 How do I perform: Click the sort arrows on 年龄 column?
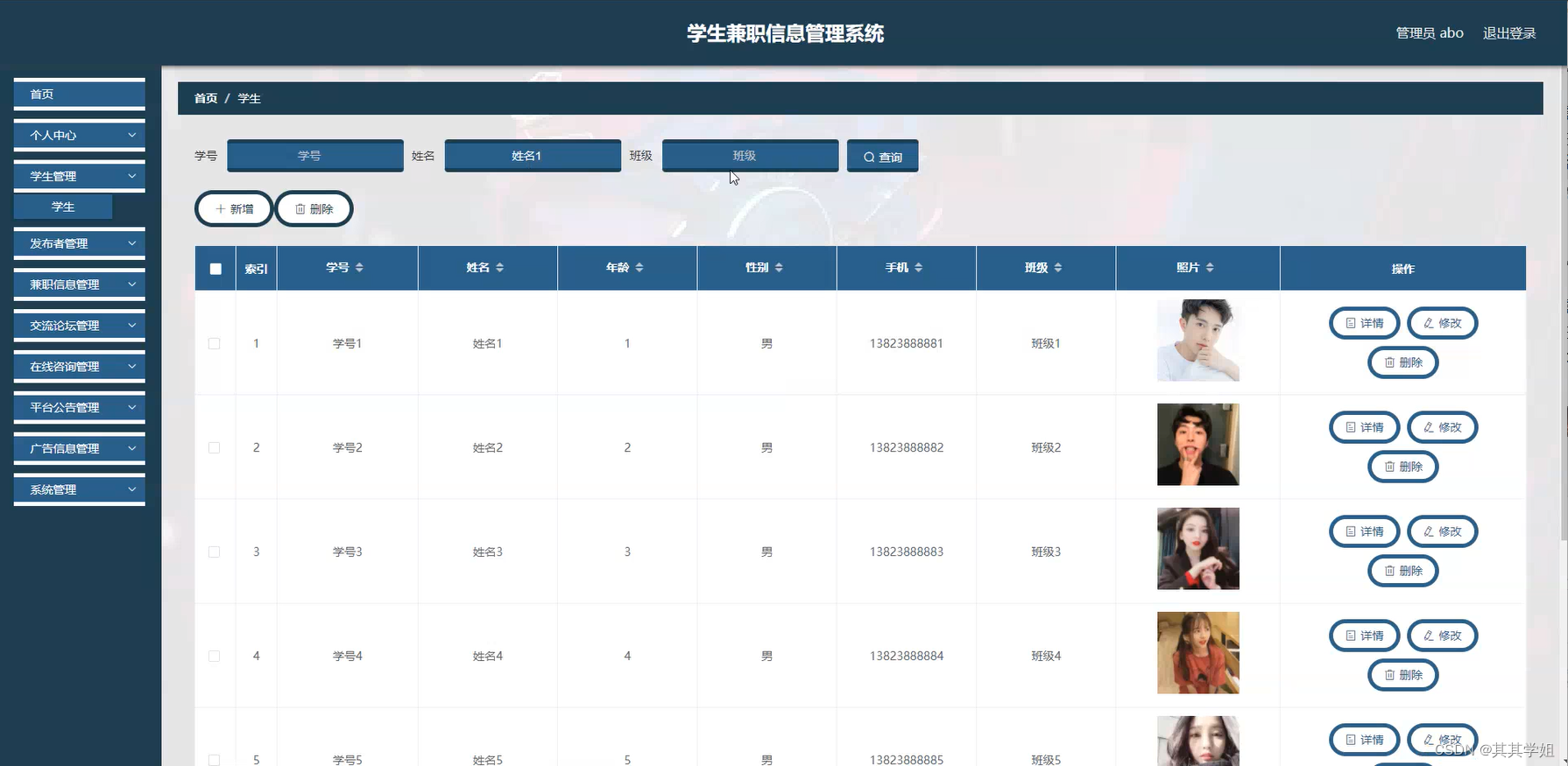click(x=639, y=268)
